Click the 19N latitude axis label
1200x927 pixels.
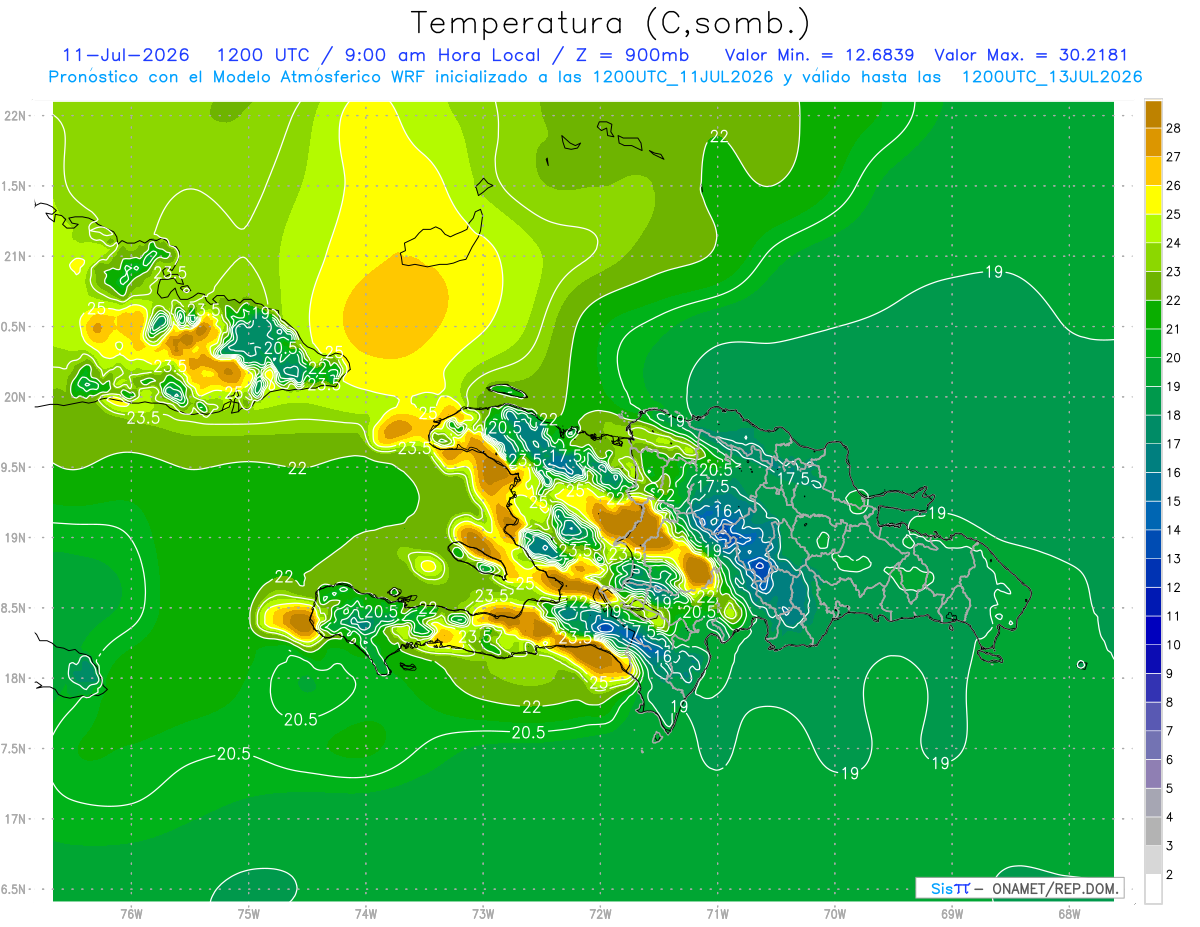pos(15,538)
